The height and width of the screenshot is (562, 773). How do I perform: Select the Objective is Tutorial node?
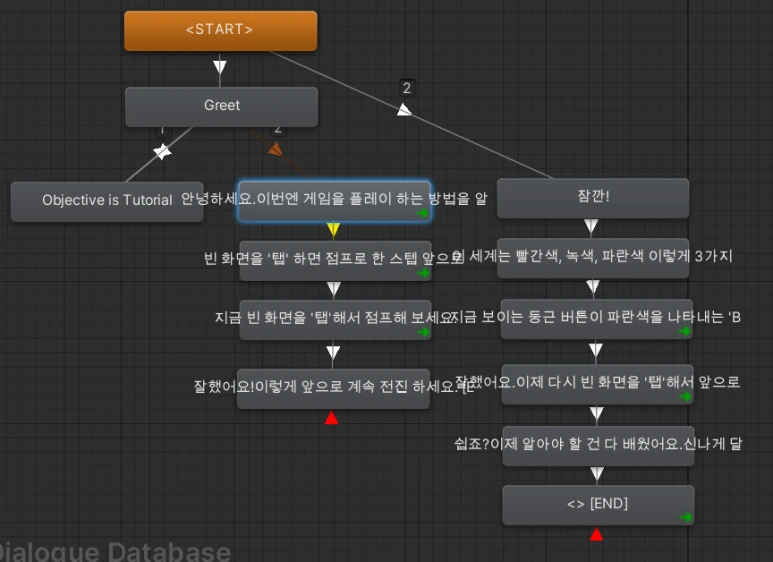tap(107, 202)
